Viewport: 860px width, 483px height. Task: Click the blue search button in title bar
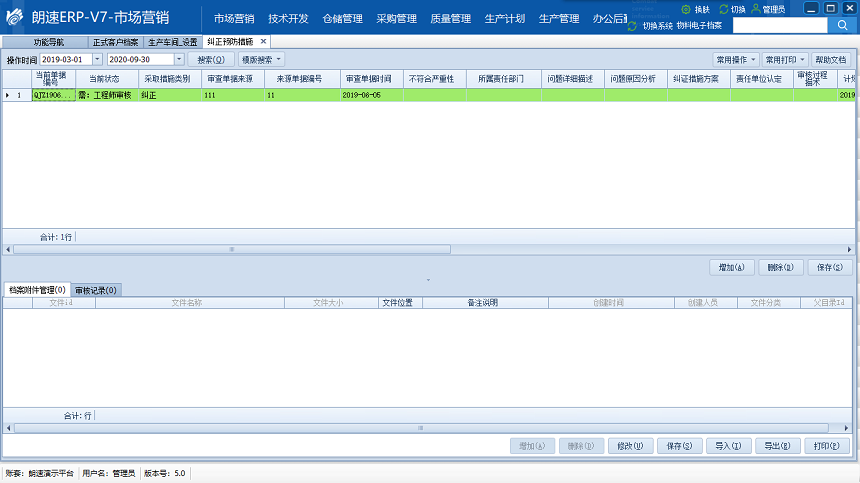coord(840,25)
